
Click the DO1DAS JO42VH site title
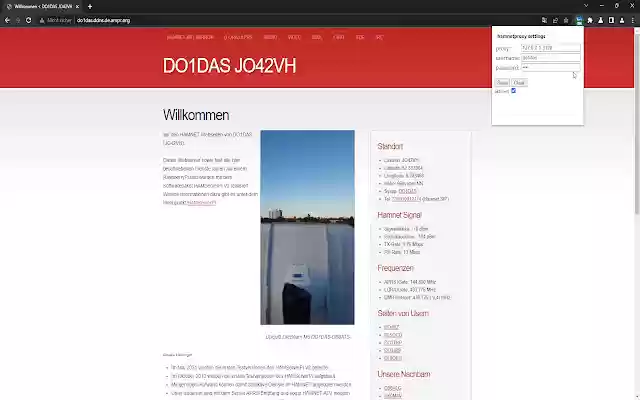pos(229,66)
